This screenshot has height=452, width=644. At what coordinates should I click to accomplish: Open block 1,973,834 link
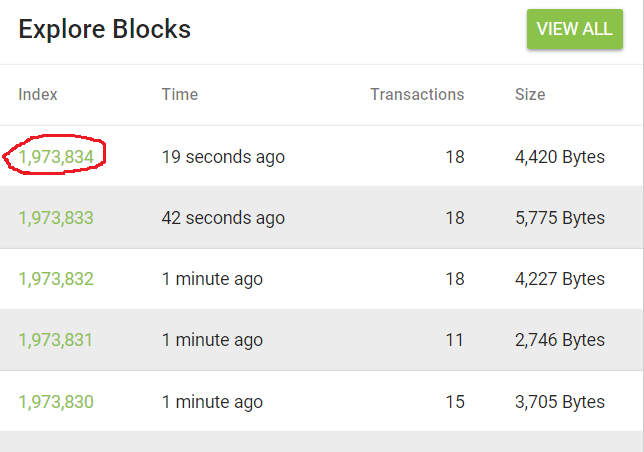click(x=56, y=157)
